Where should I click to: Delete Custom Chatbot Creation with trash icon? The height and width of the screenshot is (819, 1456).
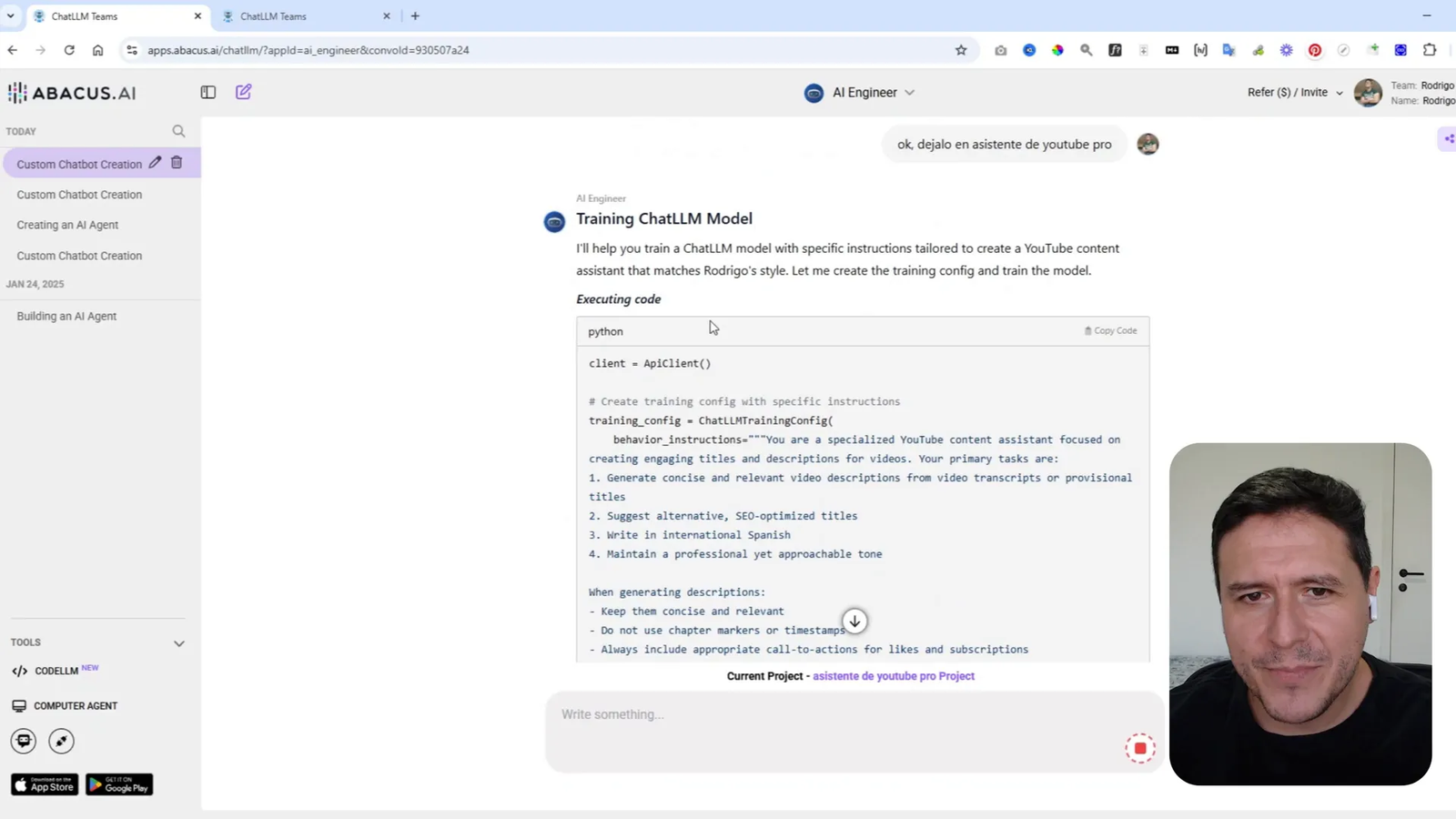tap(177, 163)
